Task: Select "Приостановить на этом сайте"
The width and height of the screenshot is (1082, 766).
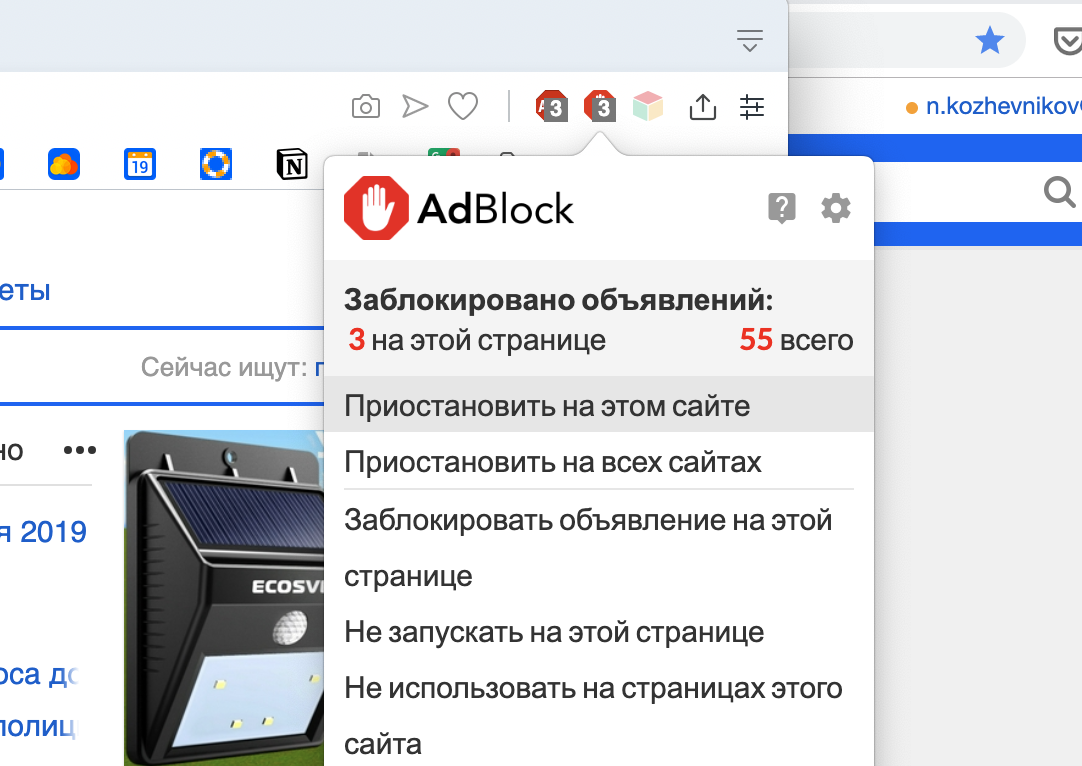Action: [x=547, y=406]
